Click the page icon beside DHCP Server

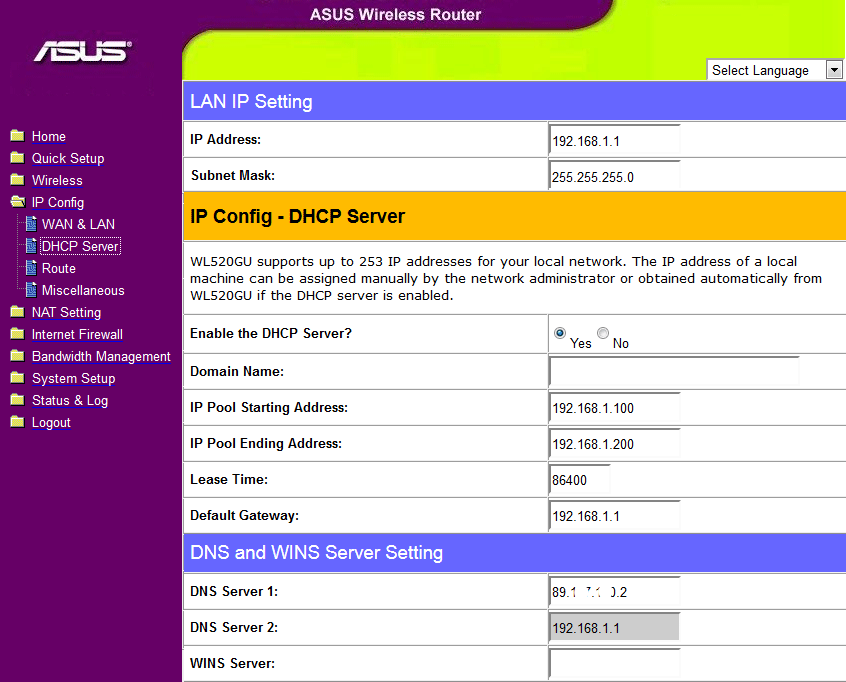(x=31, y=245)
